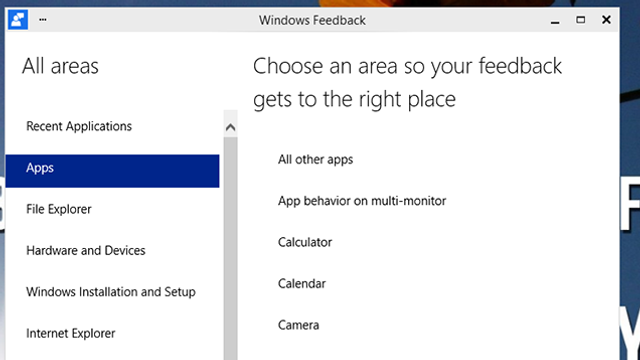This screenshot has width=640, height=360.
Task: Select Internet Explorer area
Action: [x=112, y=333]
